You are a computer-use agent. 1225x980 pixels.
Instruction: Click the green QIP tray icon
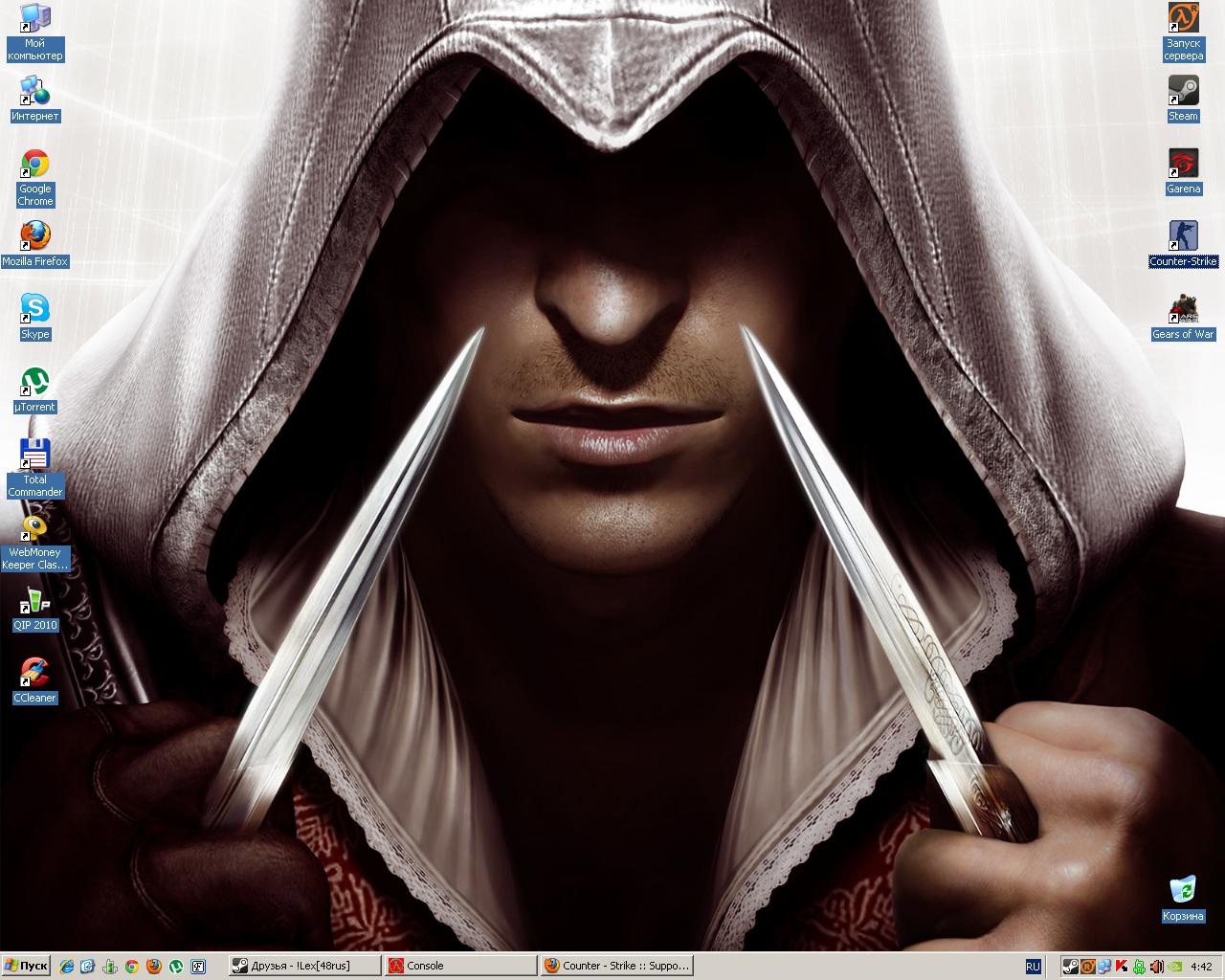click(x=1139, y=967)
